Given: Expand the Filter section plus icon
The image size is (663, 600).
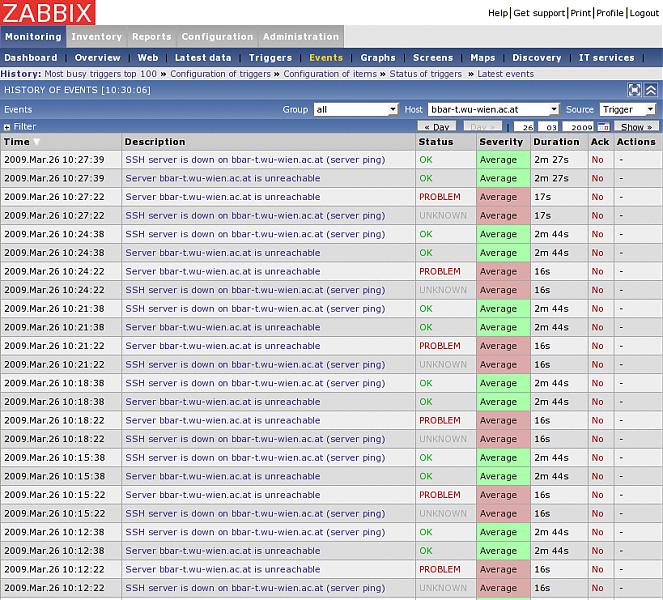Looking at the screenshot, I should 7,127.
